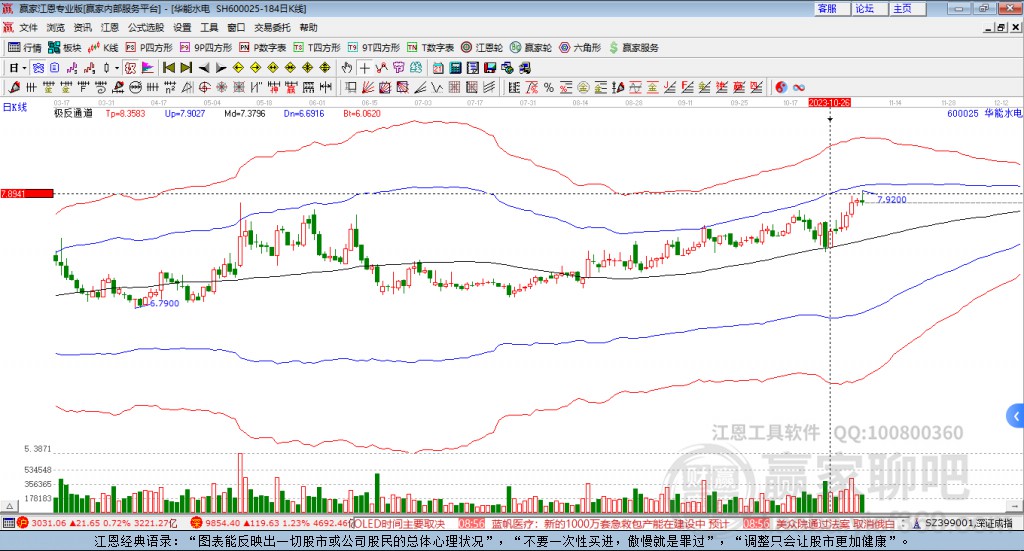Open the P四方形 tool

point(149,48)
